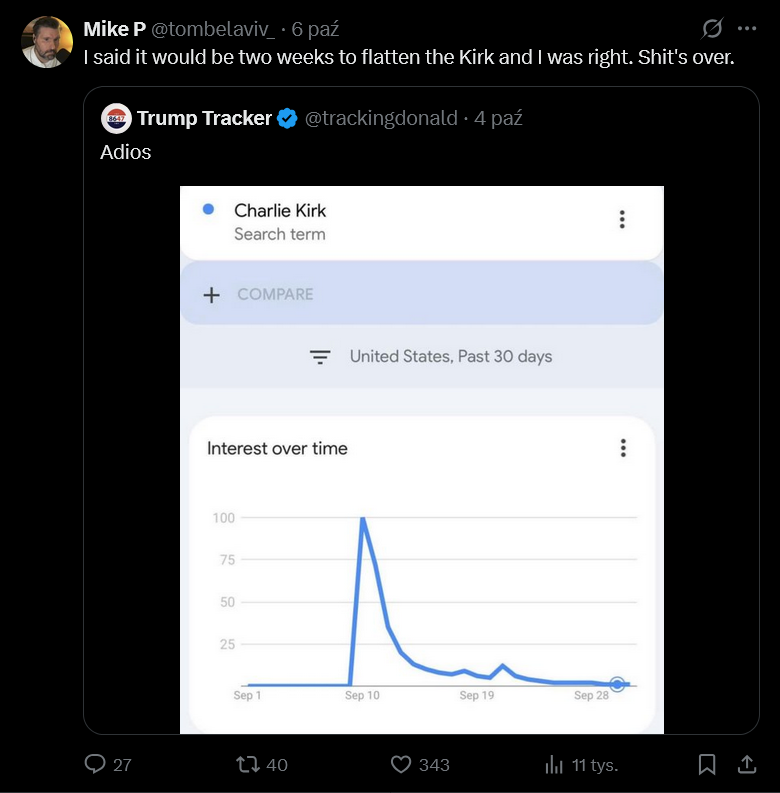Screen dimensions: 780x793
Task: Open the tweet's three-dot more menu
Action: 747,29
